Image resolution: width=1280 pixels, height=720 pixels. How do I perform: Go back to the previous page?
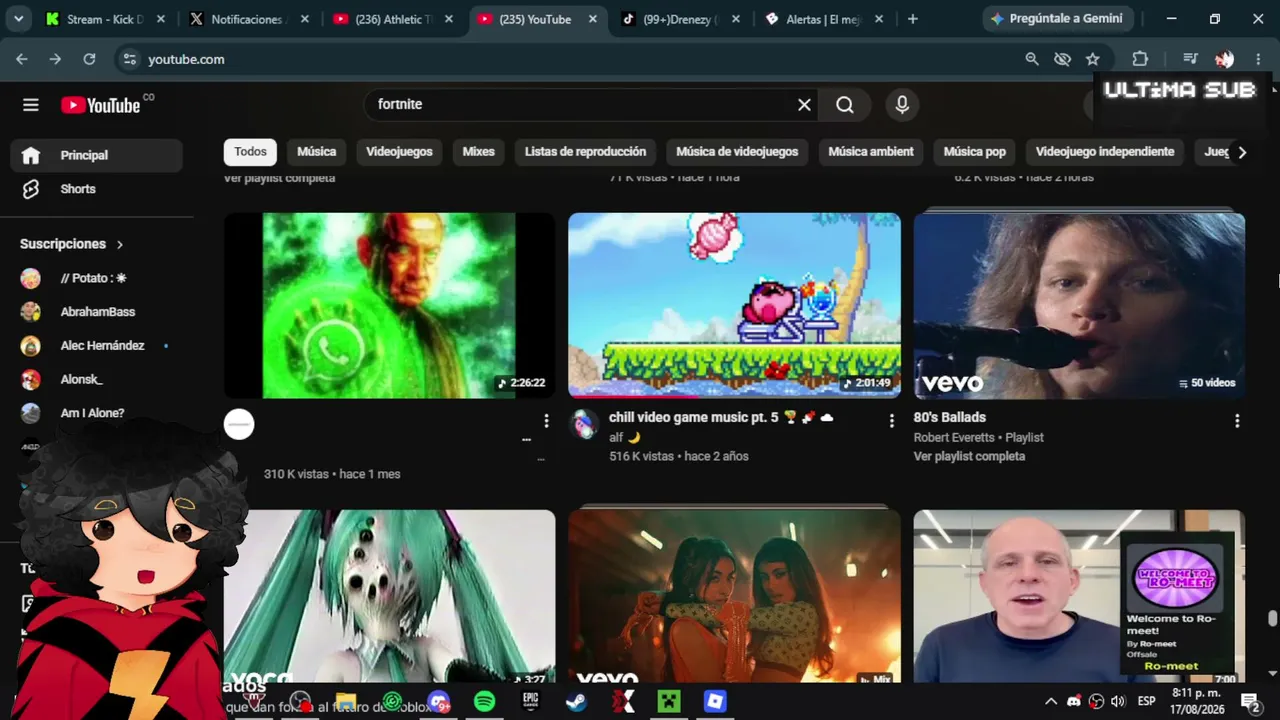(x=21, y=59)
